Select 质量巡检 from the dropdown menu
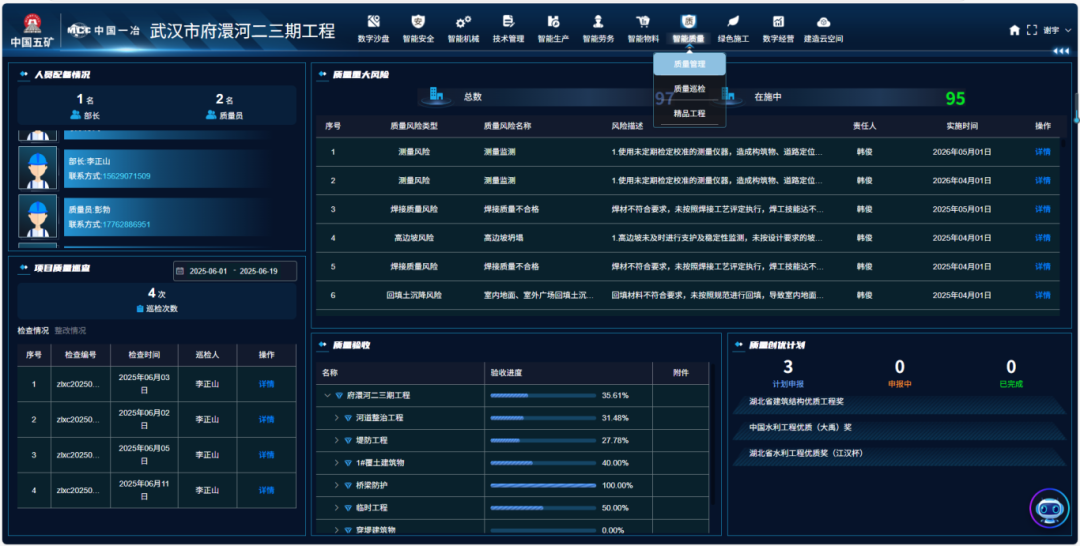 689,89
